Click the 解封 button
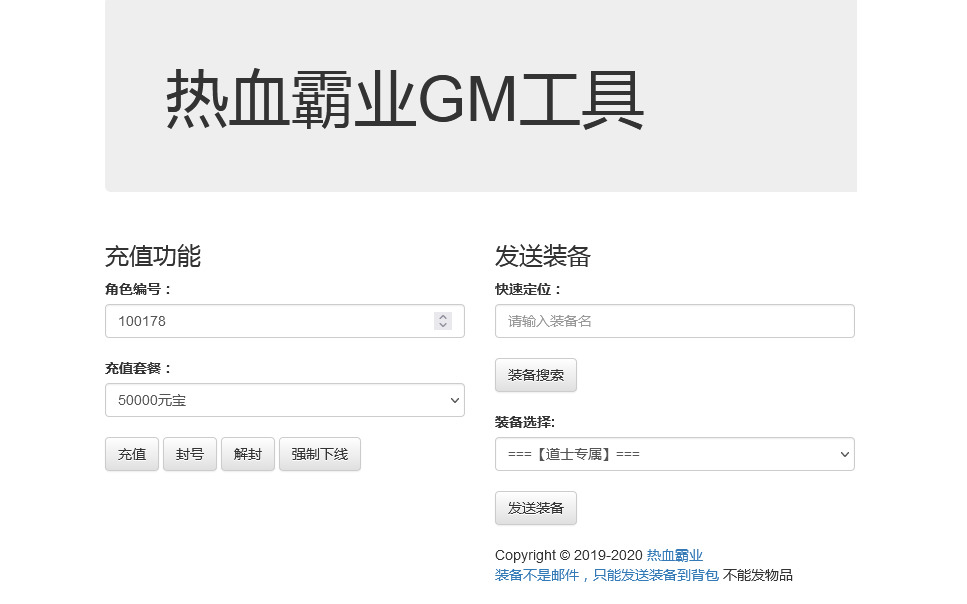This screenshot has width=967, height=604. click(x=248, y=454)
